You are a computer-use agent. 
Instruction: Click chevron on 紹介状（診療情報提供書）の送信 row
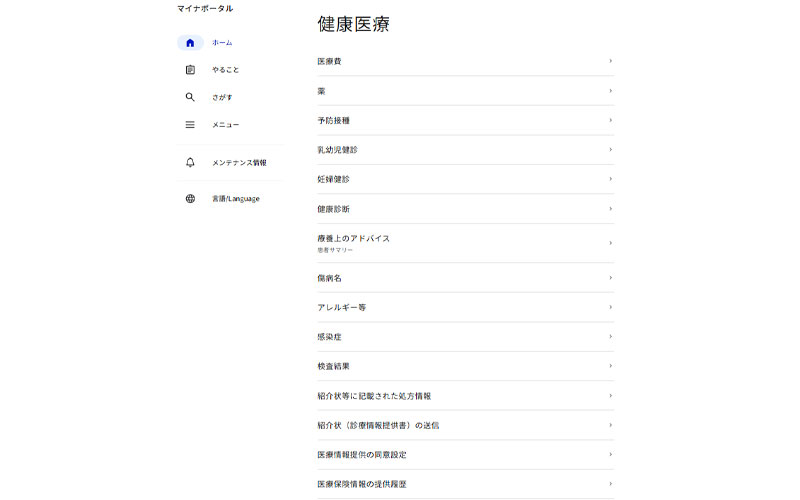tap(610, 425)
